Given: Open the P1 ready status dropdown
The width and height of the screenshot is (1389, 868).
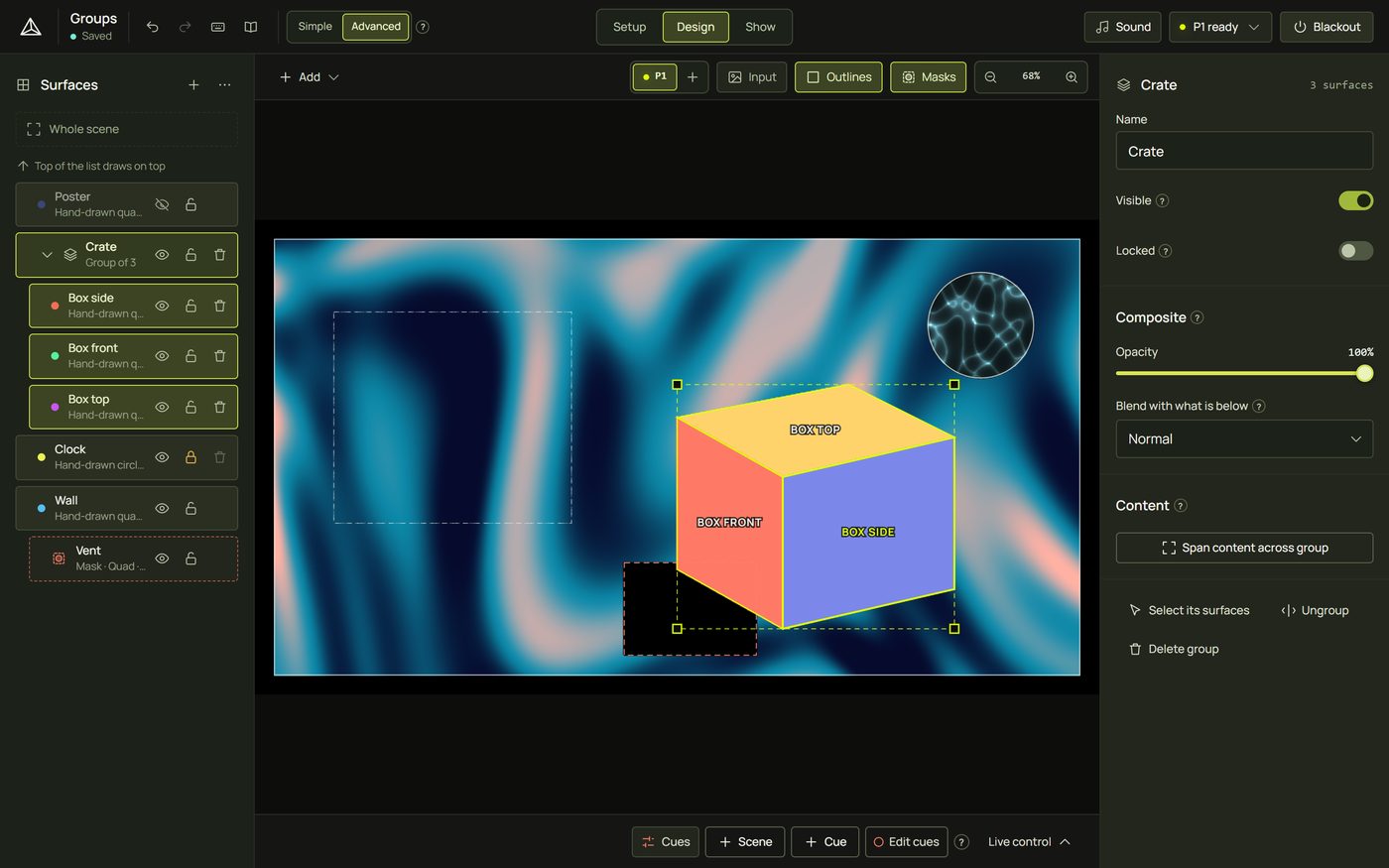Looking at the screenshot, I should tap(1220, 27).
